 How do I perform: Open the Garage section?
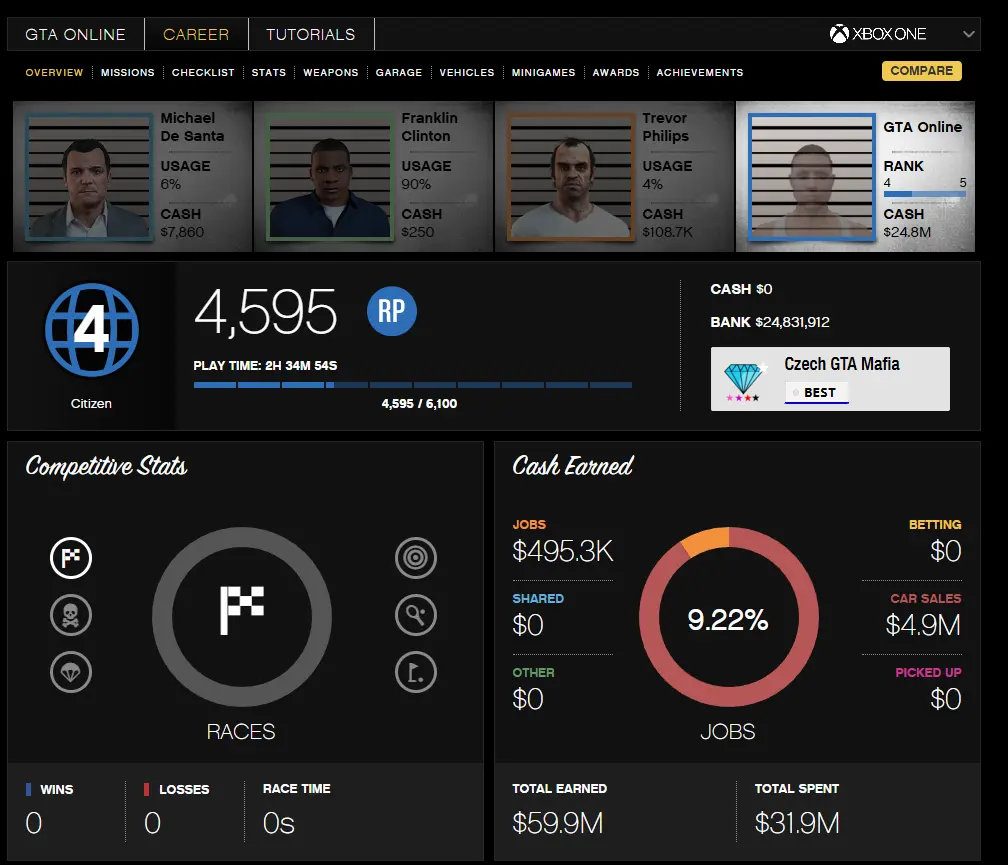[x=399, y=72]
